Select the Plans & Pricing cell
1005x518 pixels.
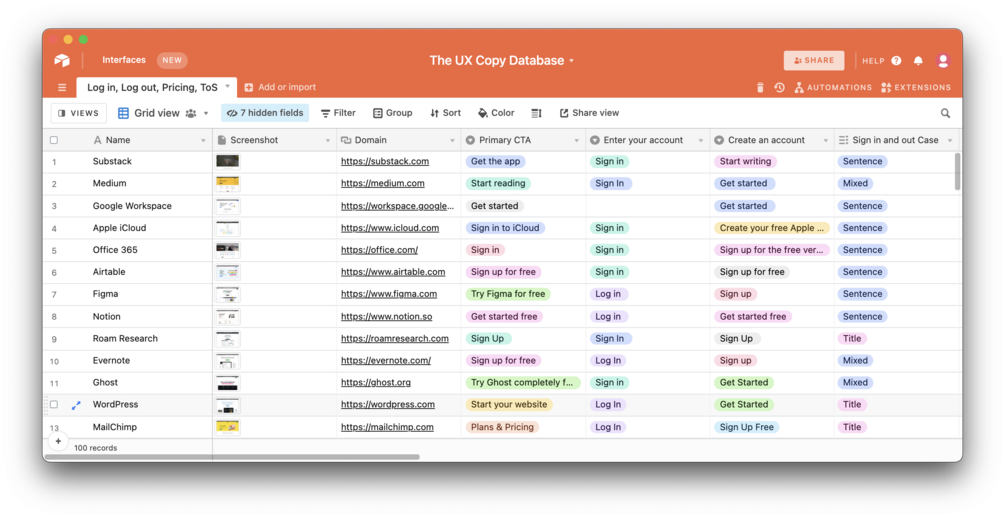pyautogui.click(x=524, y=427)
